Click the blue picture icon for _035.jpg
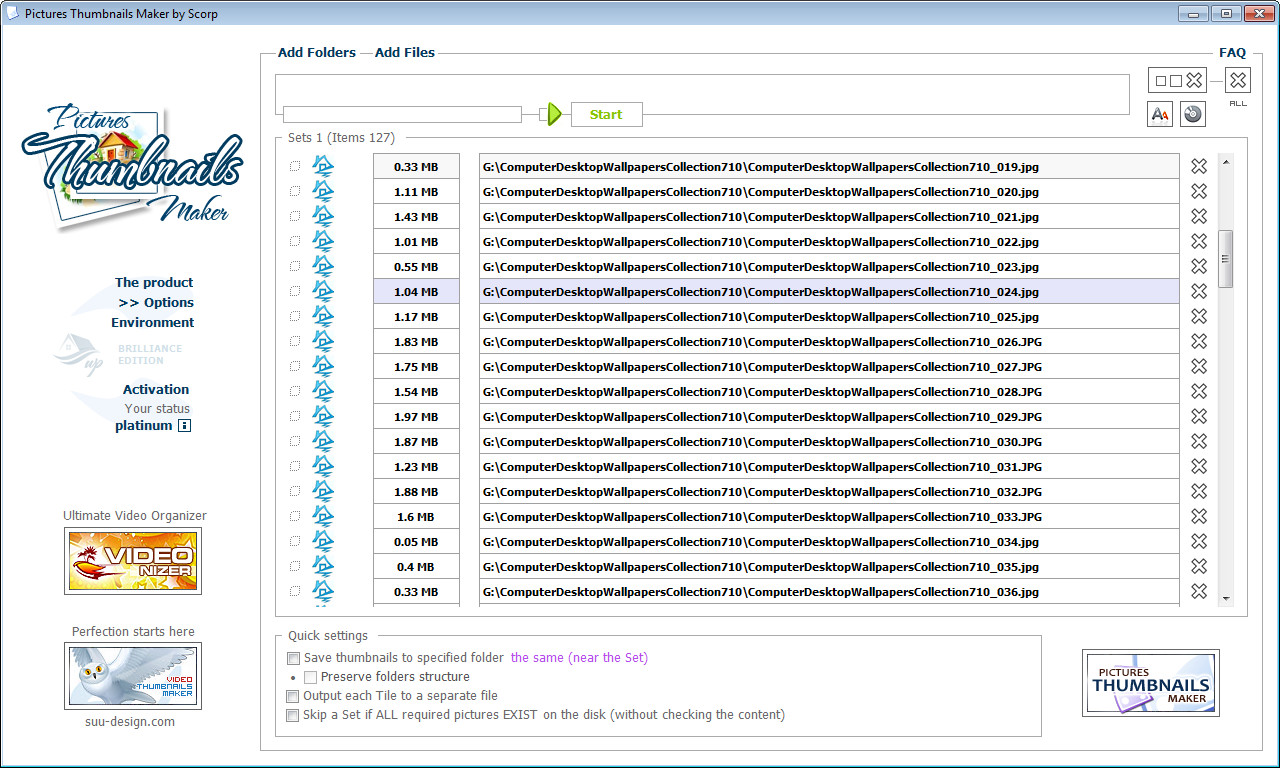The width and height of the screenshot is (1280, 768). pyautogui.click(x=323, y=566)
